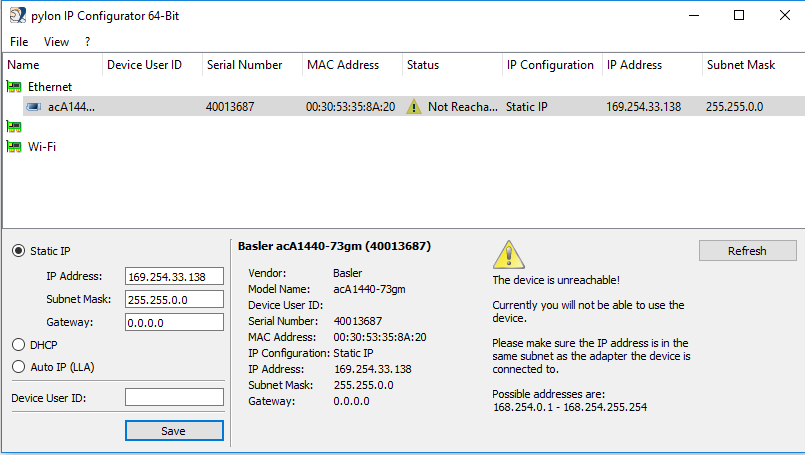Click the Vendor value Basler
Screen dimensions: 805x455
(348, 273)
